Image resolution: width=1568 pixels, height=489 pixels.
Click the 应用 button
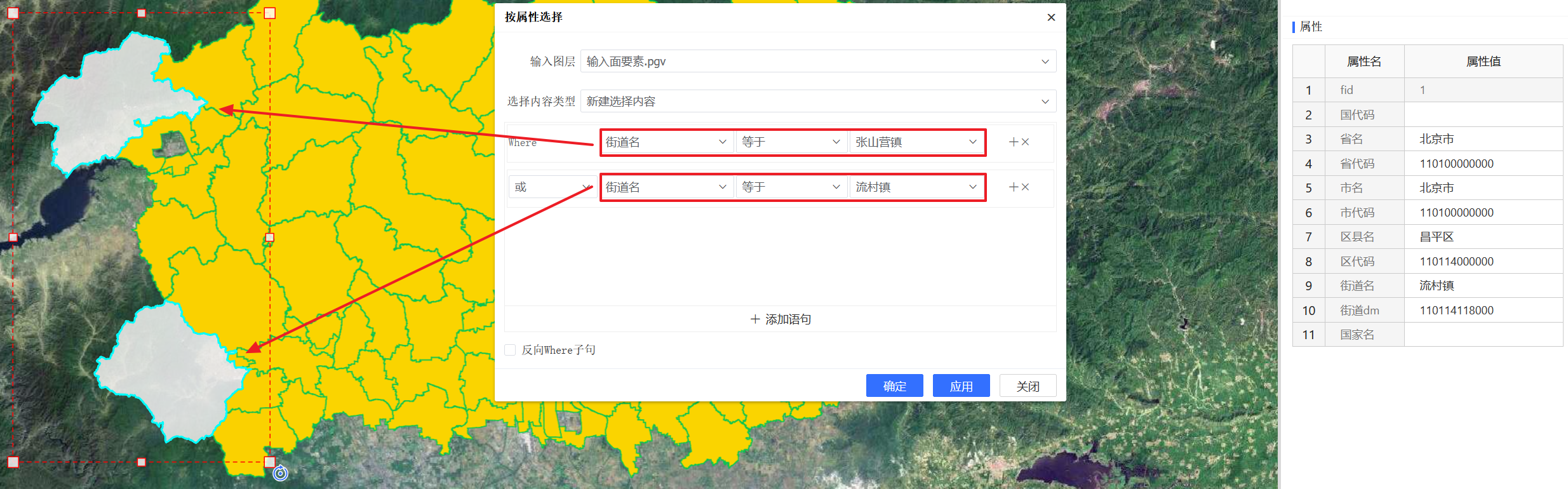click(961, 386)
